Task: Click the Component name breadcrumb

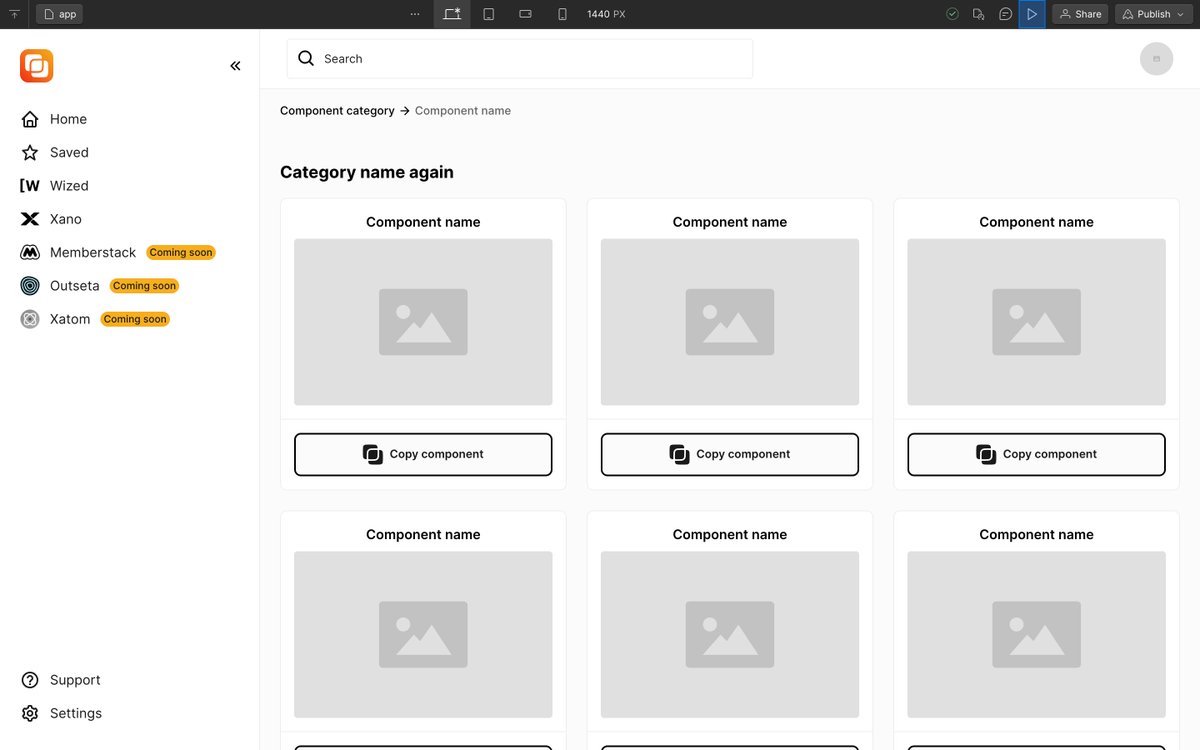Action: (x=463, y=111)
